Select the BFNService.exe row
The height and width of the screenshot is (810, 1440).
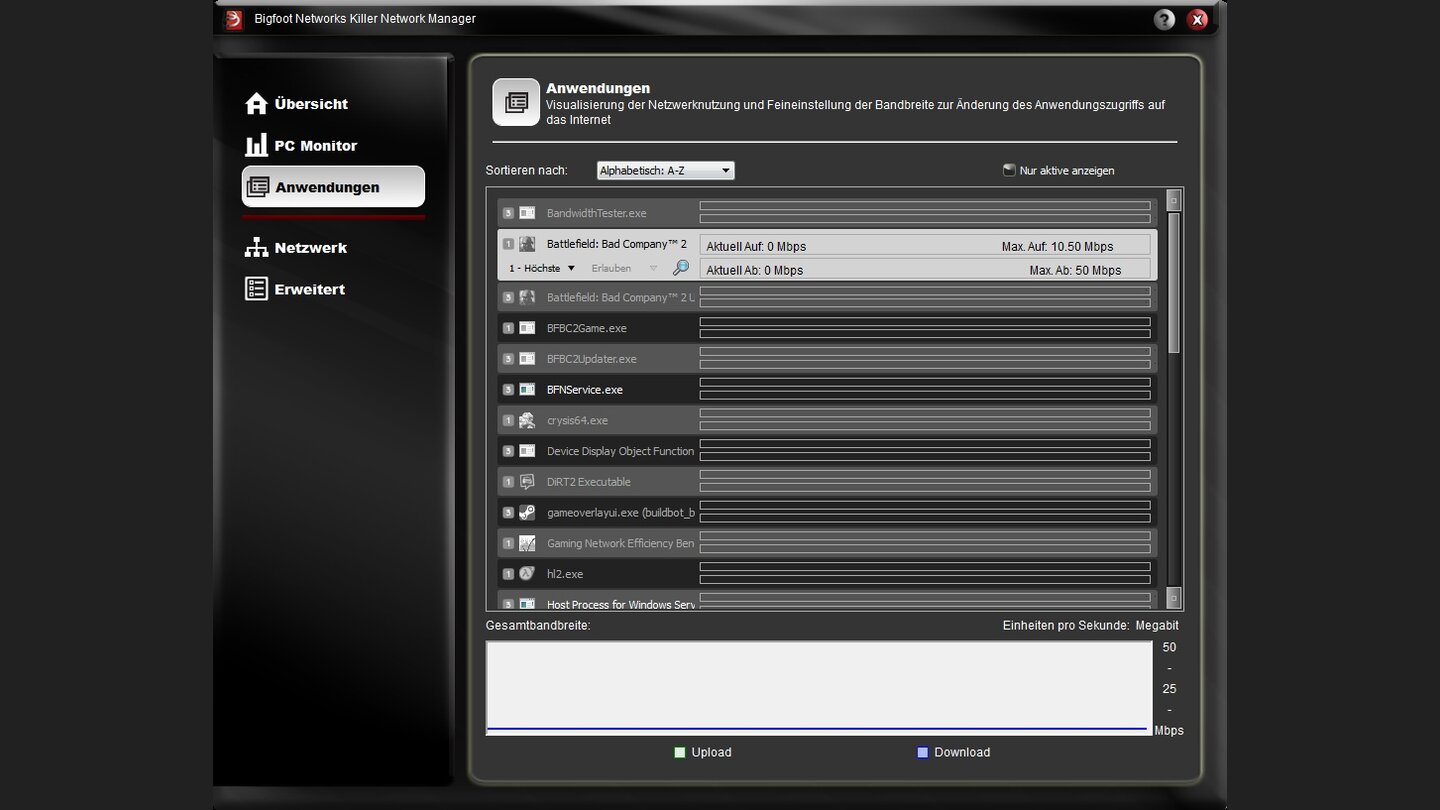pyautogui.click(x=827, y=390)
